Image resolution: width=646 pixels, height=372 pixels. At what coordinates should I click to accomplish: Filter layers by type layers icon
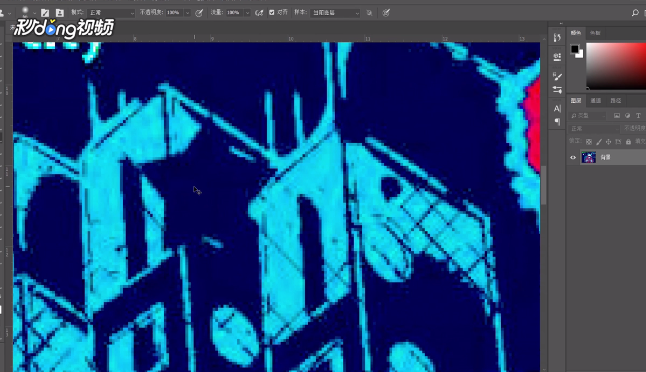click(x=638, y=116)
